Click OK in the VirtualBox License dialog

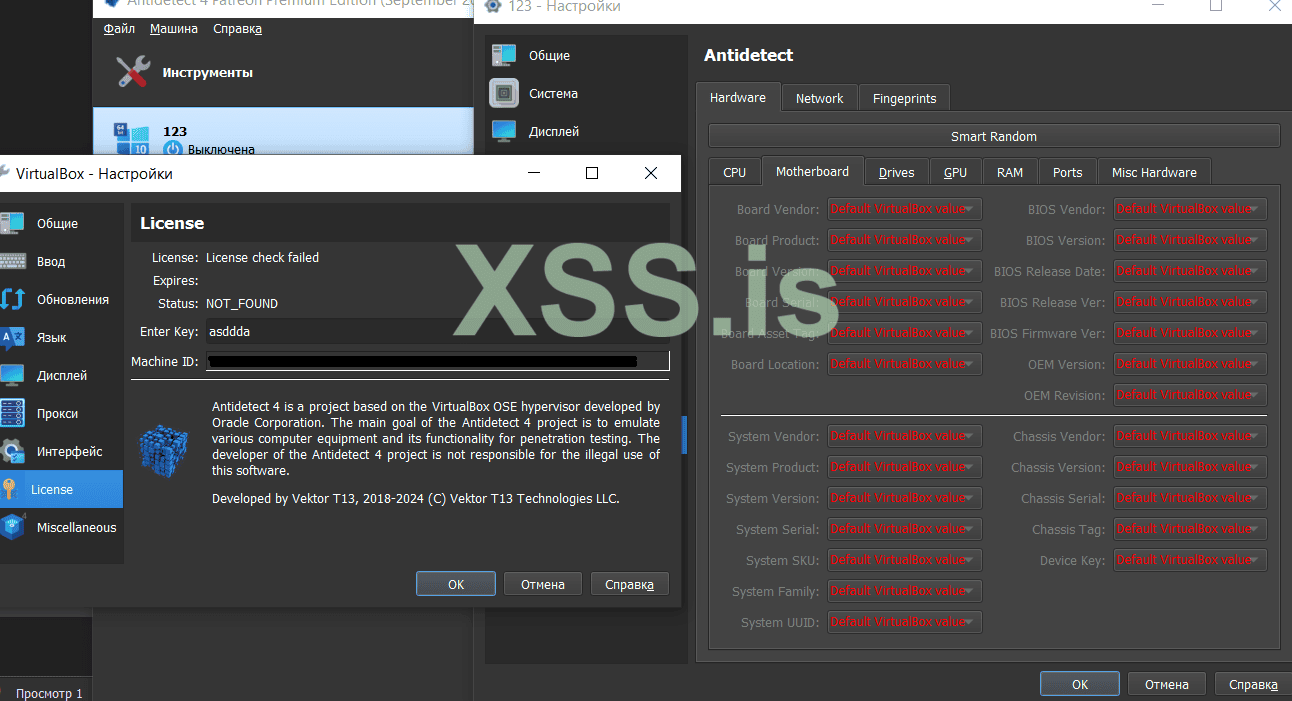point(456,584)
